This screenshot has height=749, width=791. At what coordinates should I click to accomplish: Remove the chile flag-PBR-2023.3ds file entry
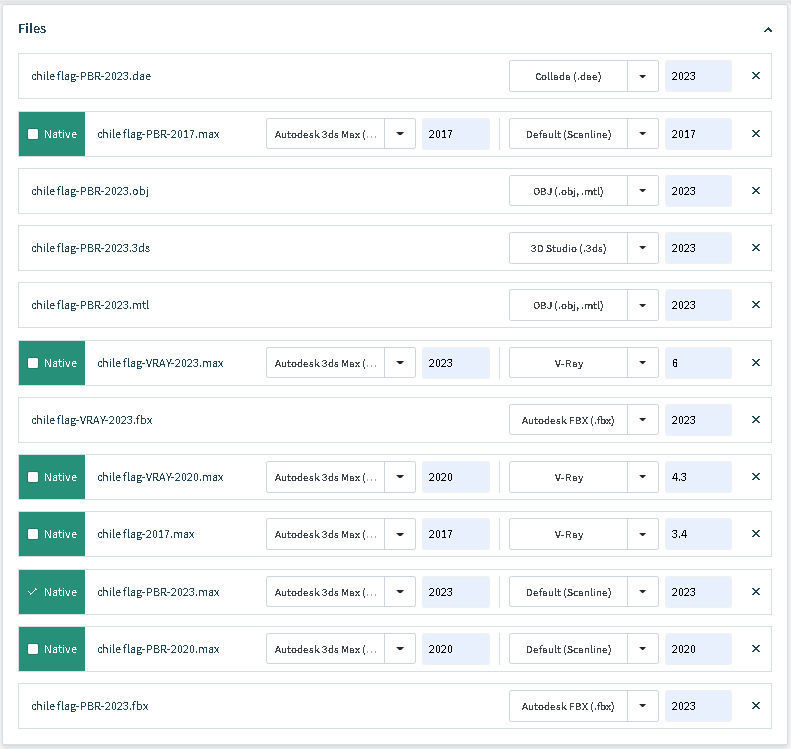point(755,248)
